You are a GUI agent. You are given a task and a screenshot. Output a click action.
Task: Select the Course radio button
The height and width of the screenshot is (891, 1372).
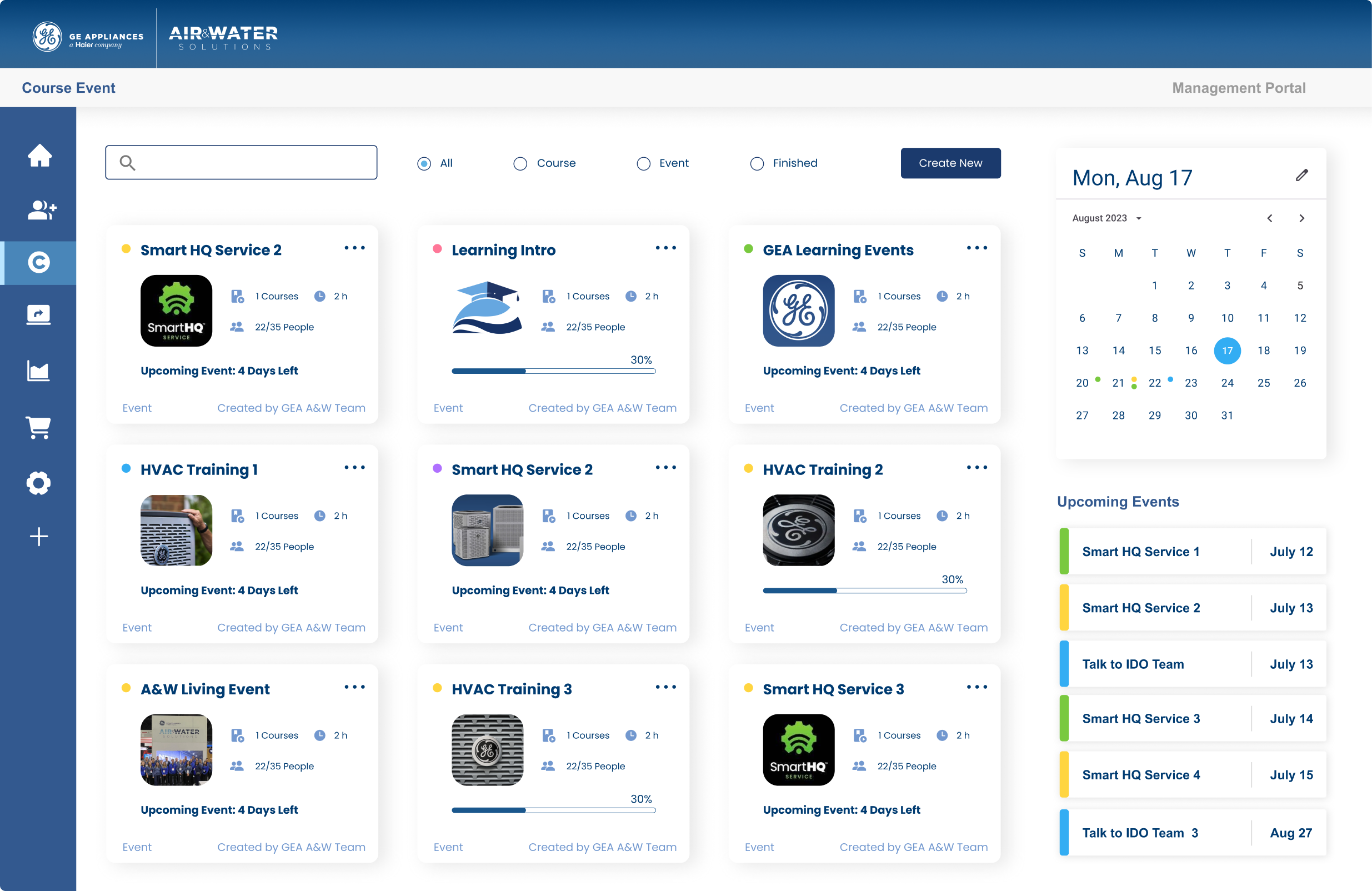click(520, 164)
